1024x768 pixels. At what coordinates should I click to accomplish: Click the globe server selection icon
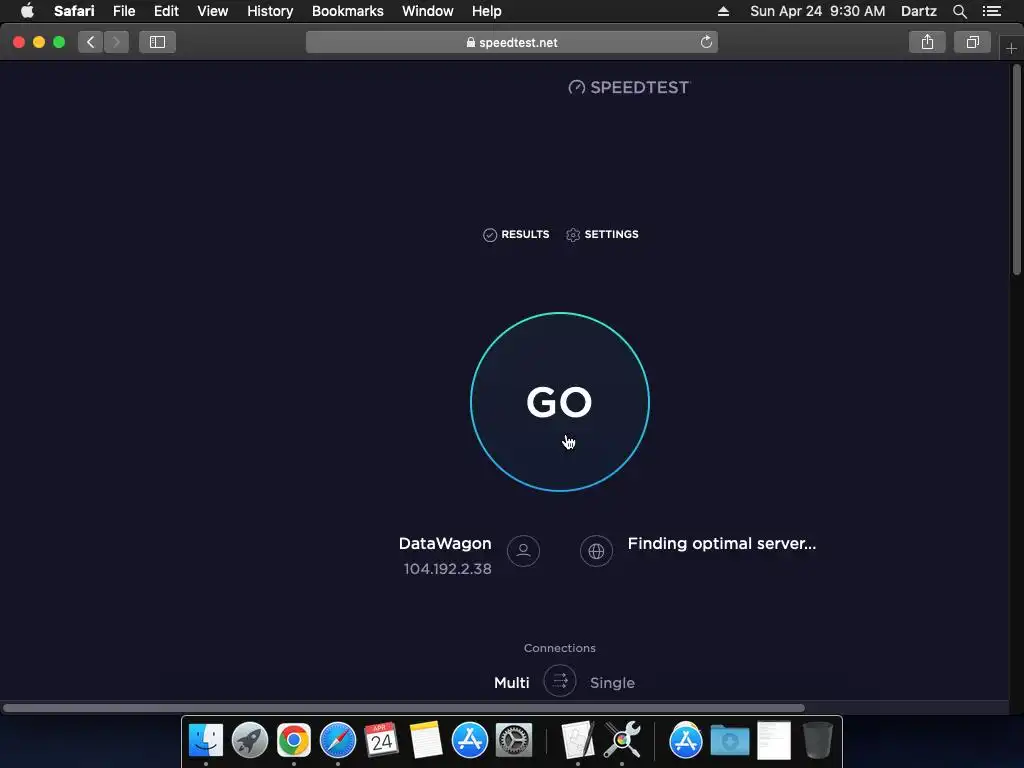(596, 551)
